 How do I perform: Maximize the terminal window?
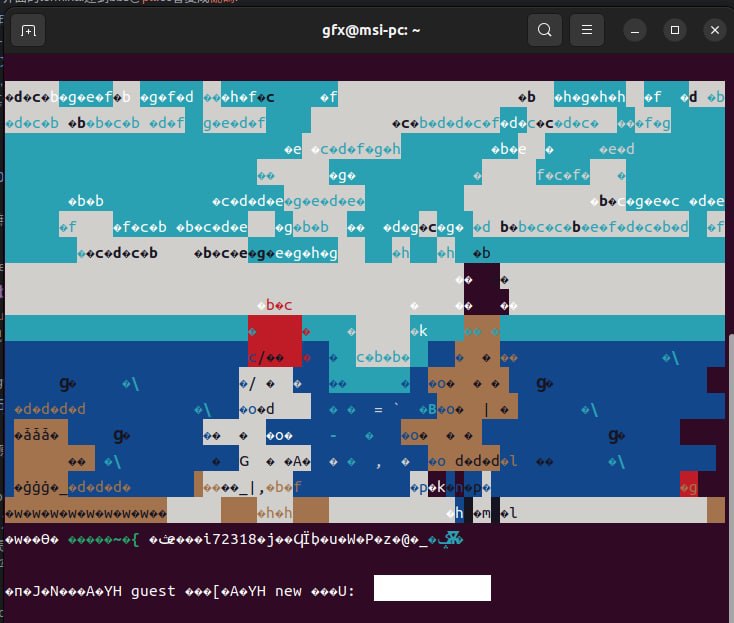(675, 30)
